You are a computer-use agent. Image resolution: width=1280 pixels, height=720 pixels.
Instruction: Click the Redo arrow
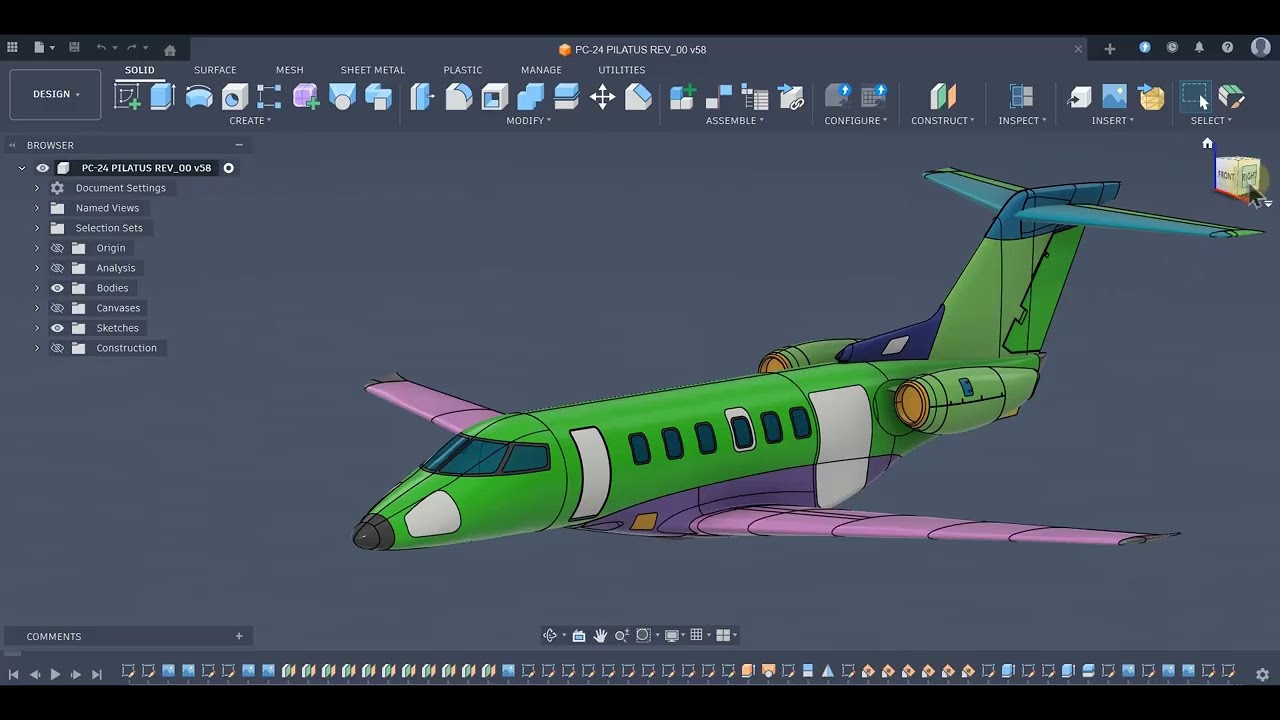point(131,47)
